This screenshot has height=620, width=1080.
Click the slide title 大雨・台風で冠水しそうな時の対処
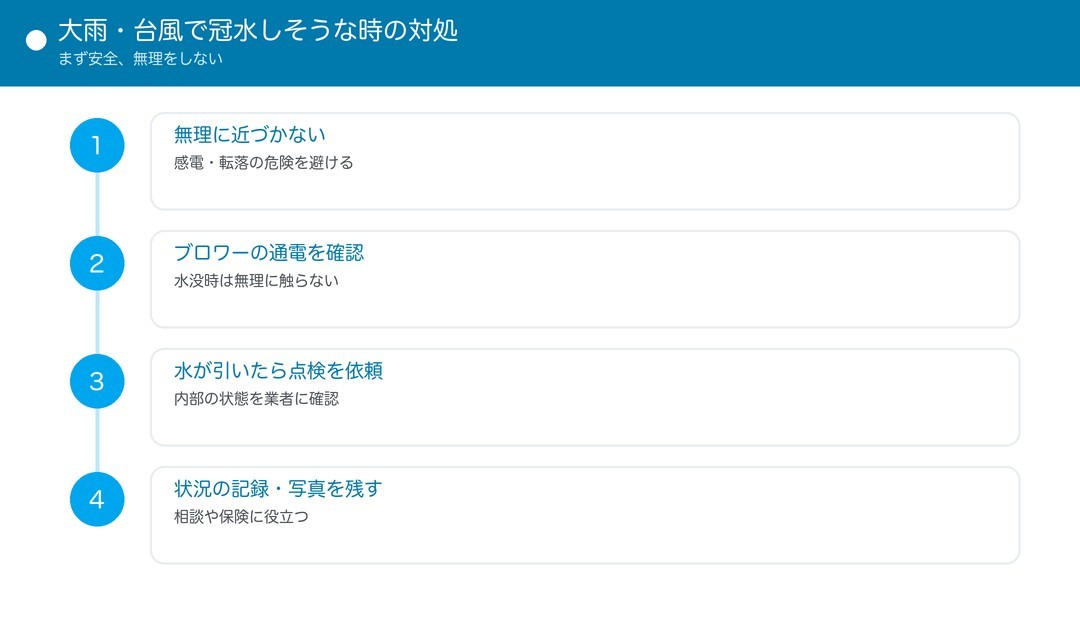pos(258,30)
